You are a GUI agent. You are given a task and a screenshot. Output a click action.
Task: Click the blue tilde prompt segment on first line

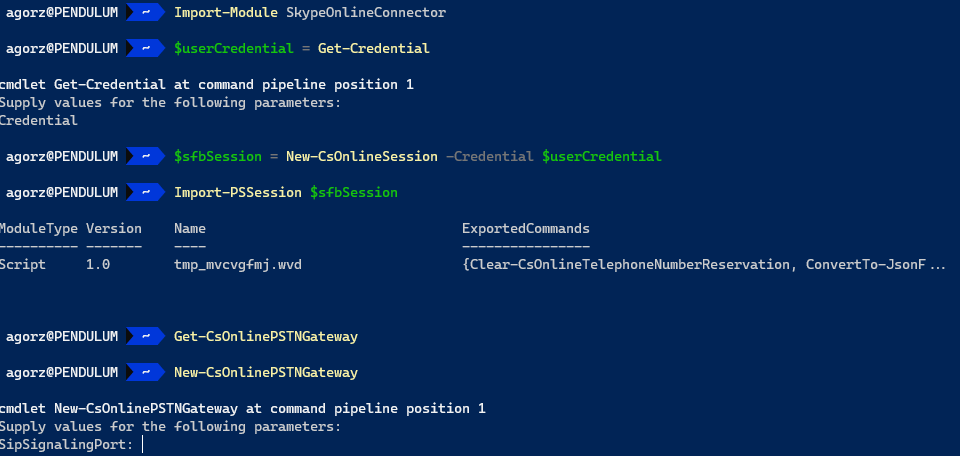pyautogui.click(x=146, y=12)
